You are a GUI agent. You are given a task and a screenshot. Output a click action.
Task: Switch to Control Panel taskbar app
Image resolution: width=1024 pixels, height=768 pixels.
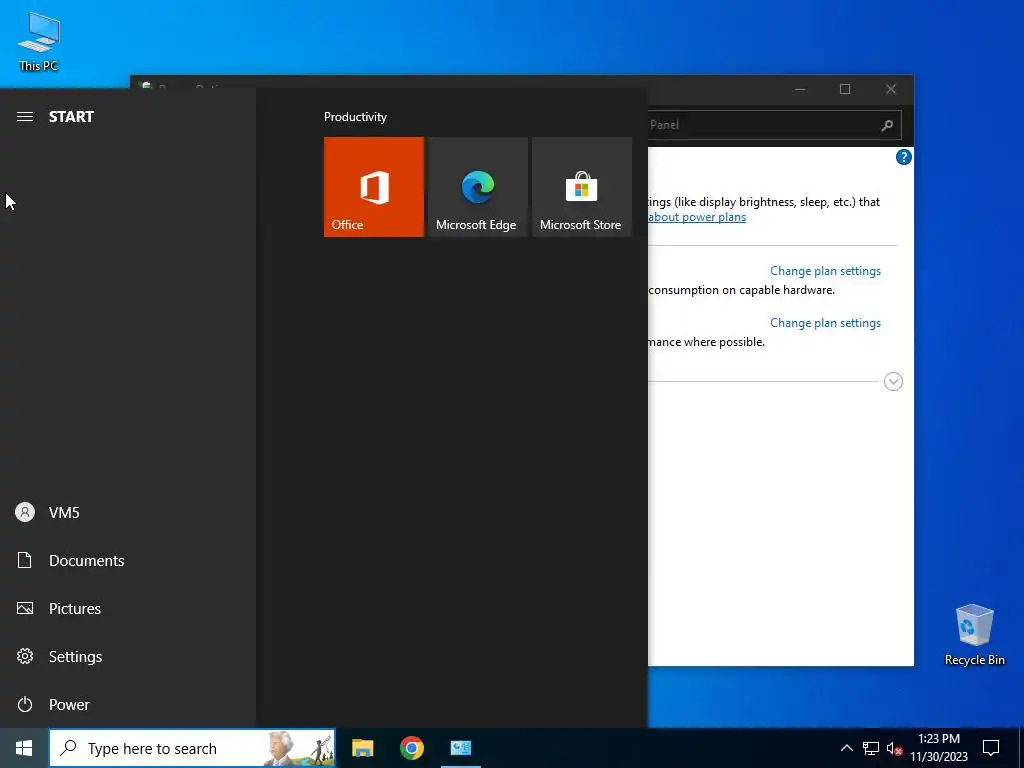[x=460, y=748]
